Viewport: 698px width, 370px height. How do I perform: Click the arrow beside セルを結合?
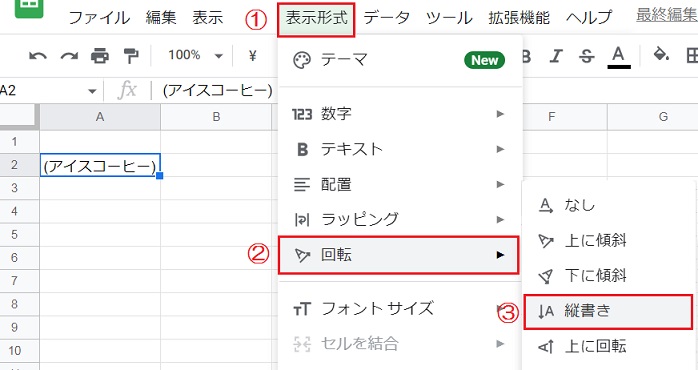coord(500,344)
